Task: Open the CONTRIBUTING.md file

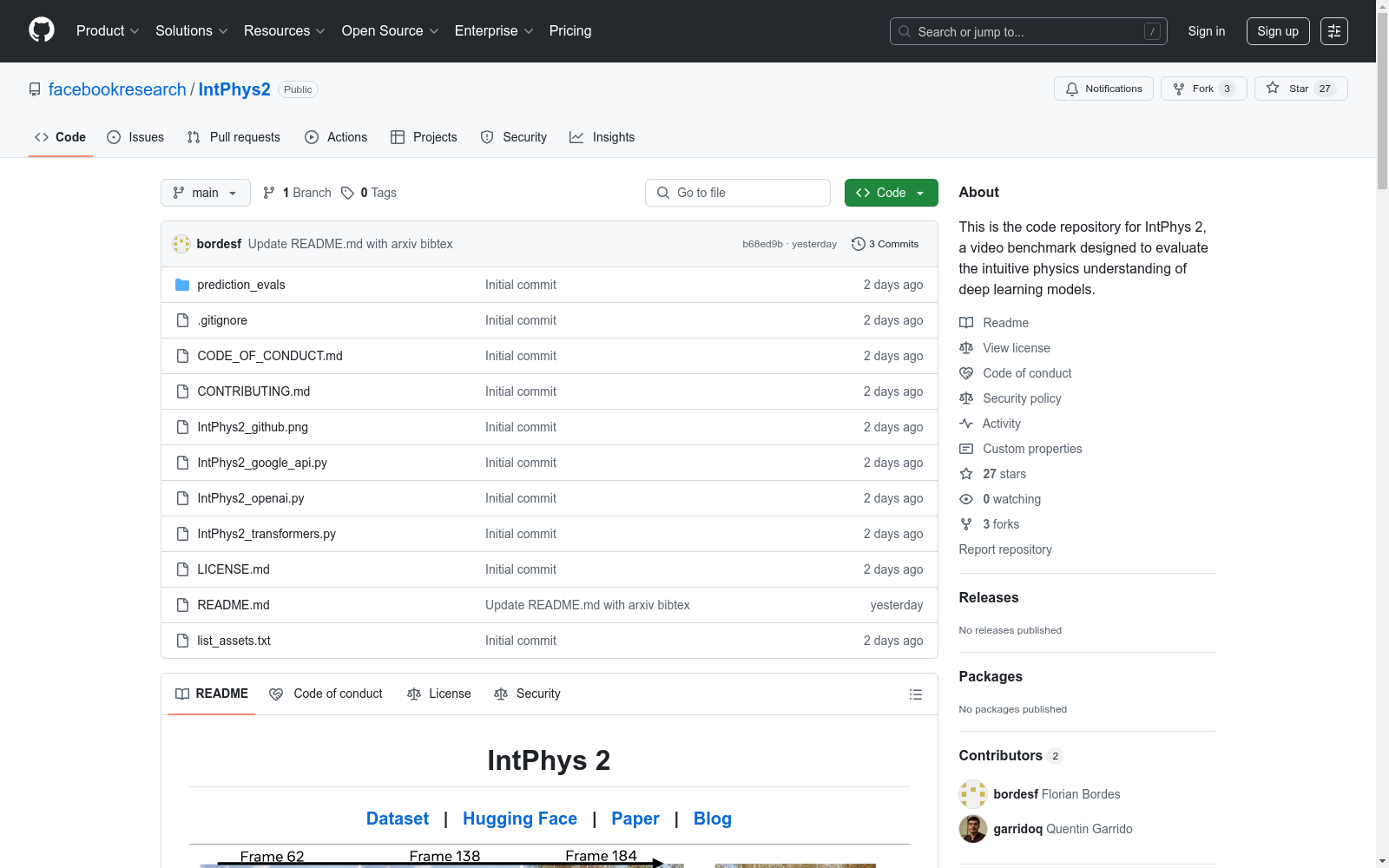Action: click(x=253, y=391)
